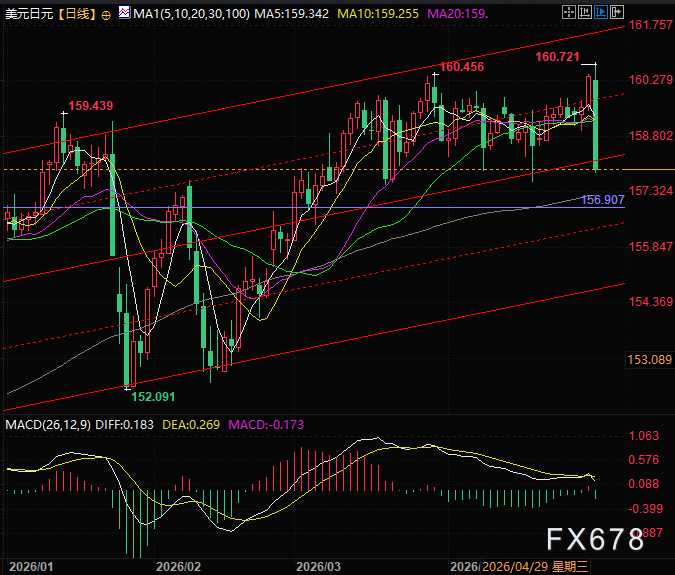Screen dimensions: 675x575
Task: Click the 160.721 high price marker
Action: [557, 57]
